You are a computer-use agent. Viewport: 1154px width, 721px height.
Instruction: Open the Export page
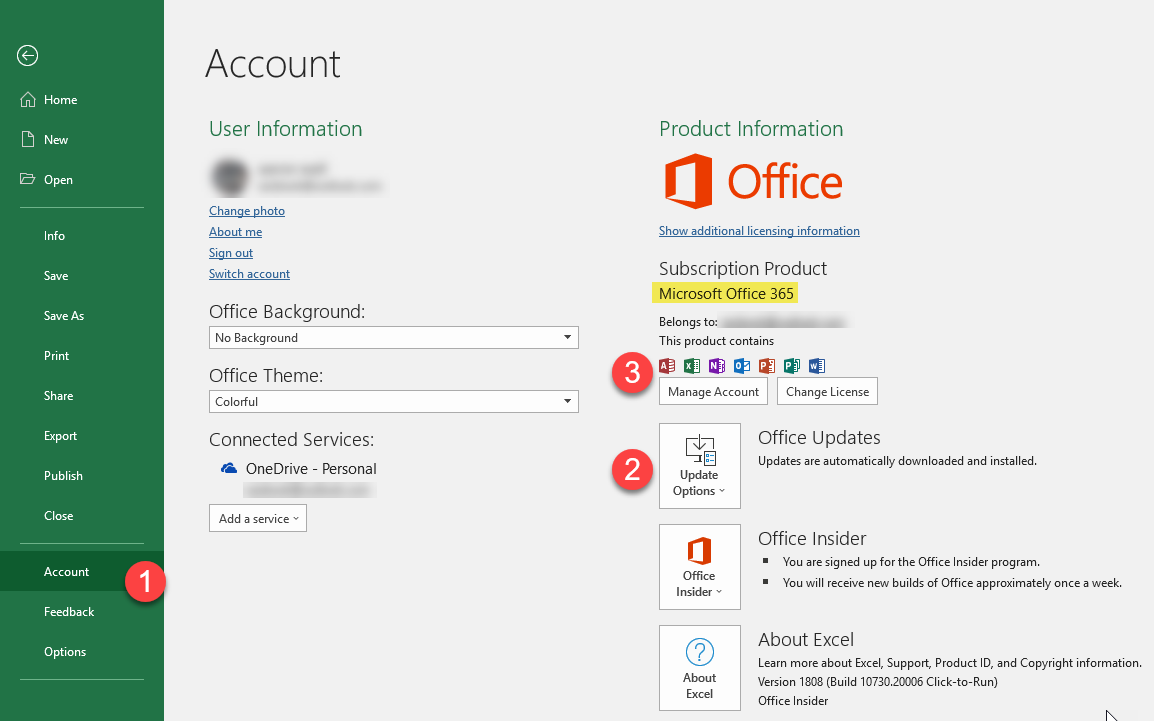pyautogui.click(x=82, y=436)
